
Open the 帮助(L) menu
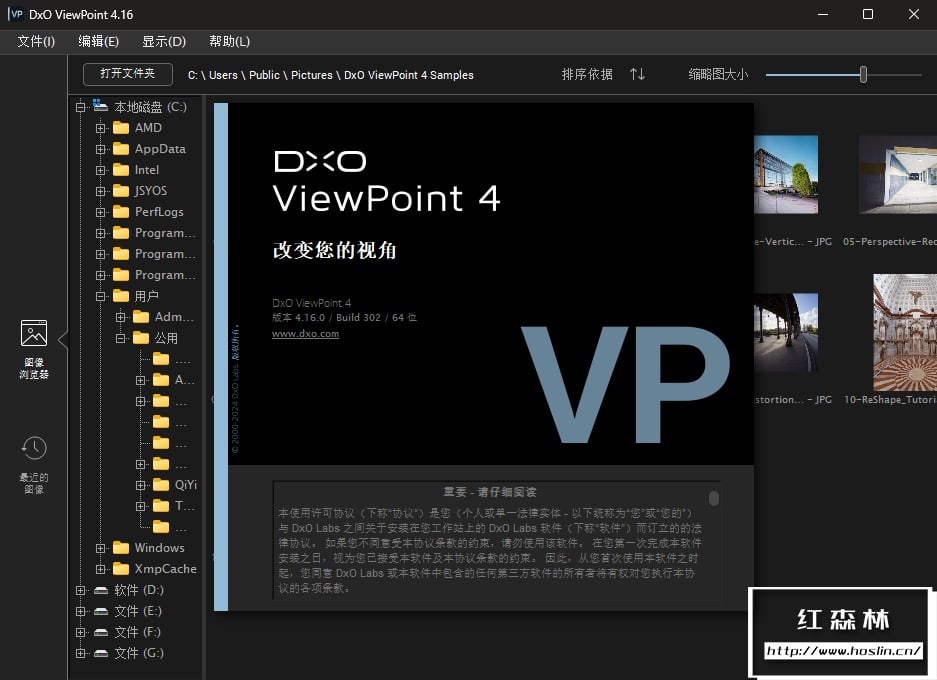(x=229, y=41)
